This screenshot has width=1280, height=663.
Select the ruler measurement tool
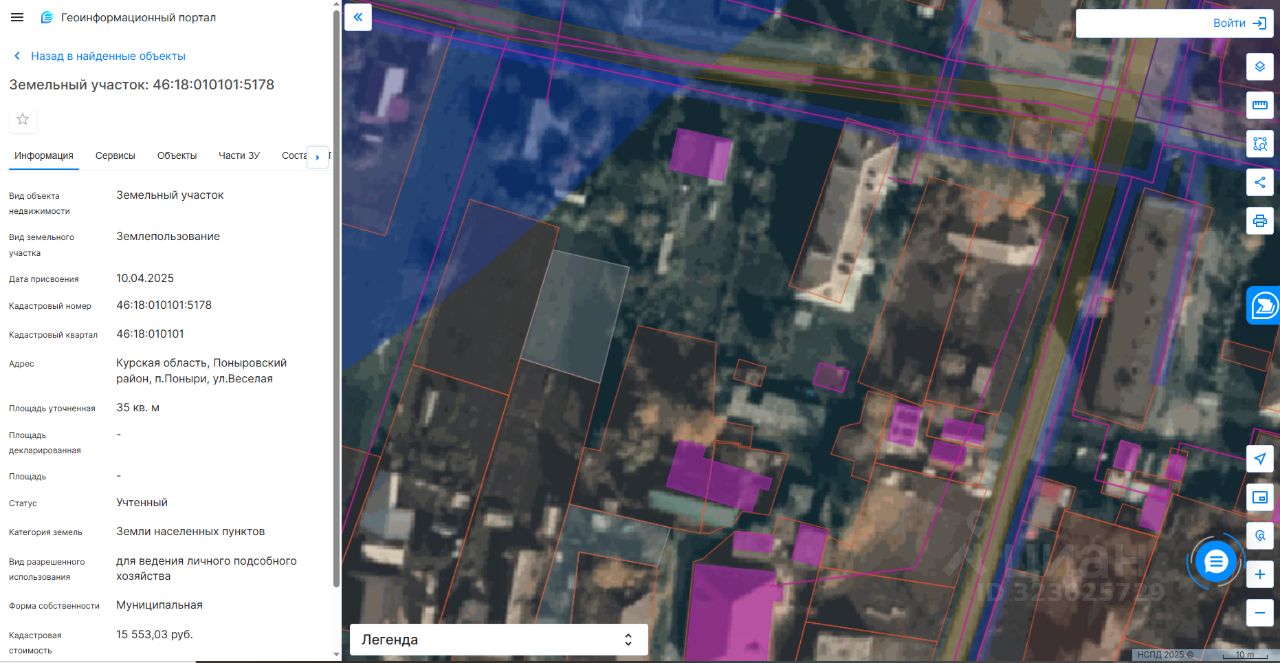tap(1260, 105)
